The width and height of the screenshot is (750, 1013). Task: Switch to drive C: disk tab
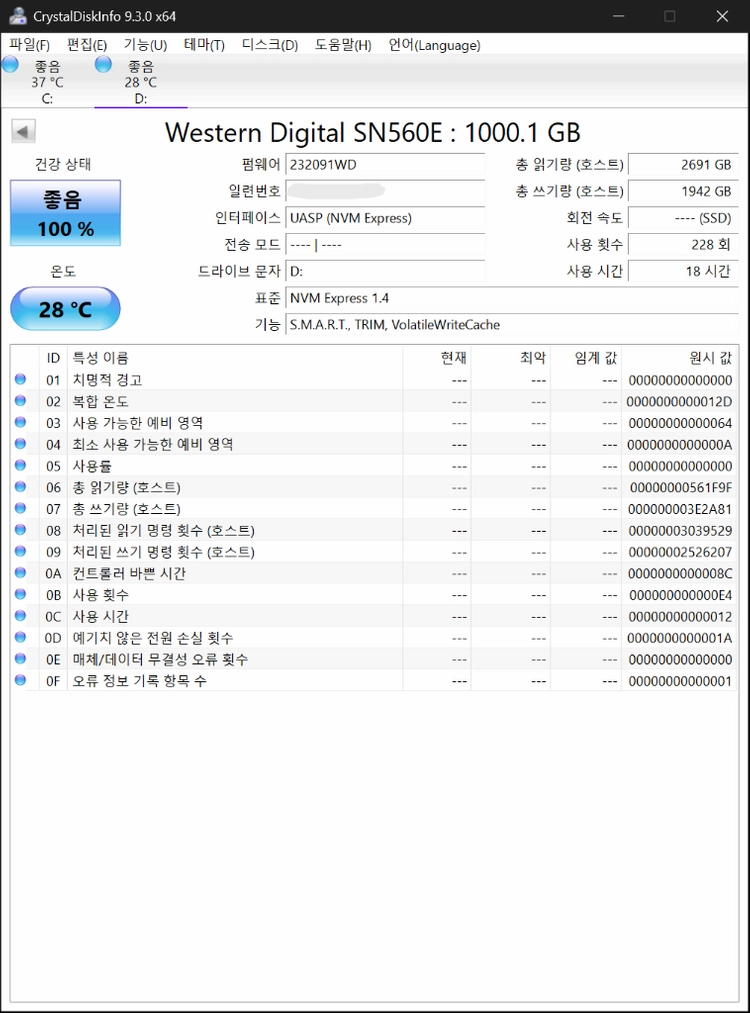pyautogui.click(x=47, y=82)
